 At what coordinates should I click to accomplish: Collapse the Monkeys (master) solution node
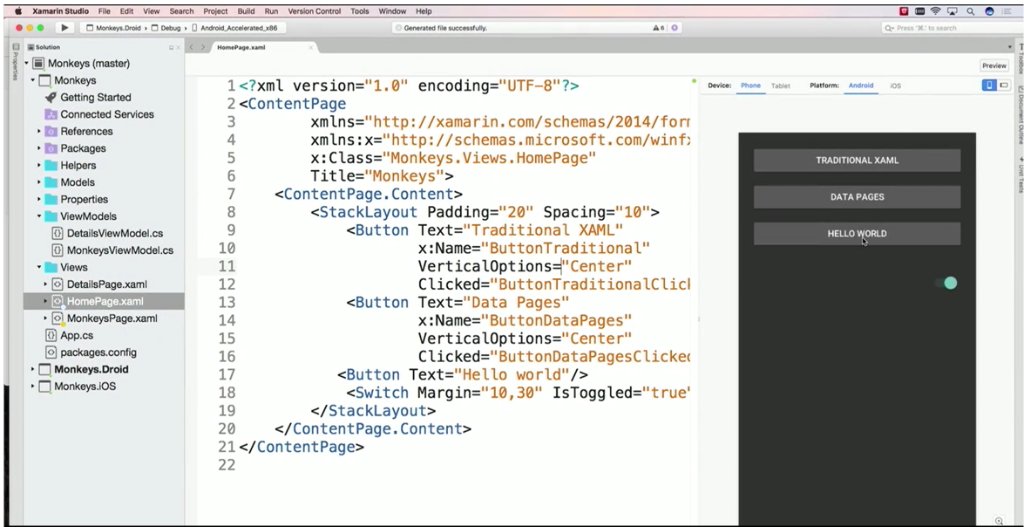click(x=27, y=64)
